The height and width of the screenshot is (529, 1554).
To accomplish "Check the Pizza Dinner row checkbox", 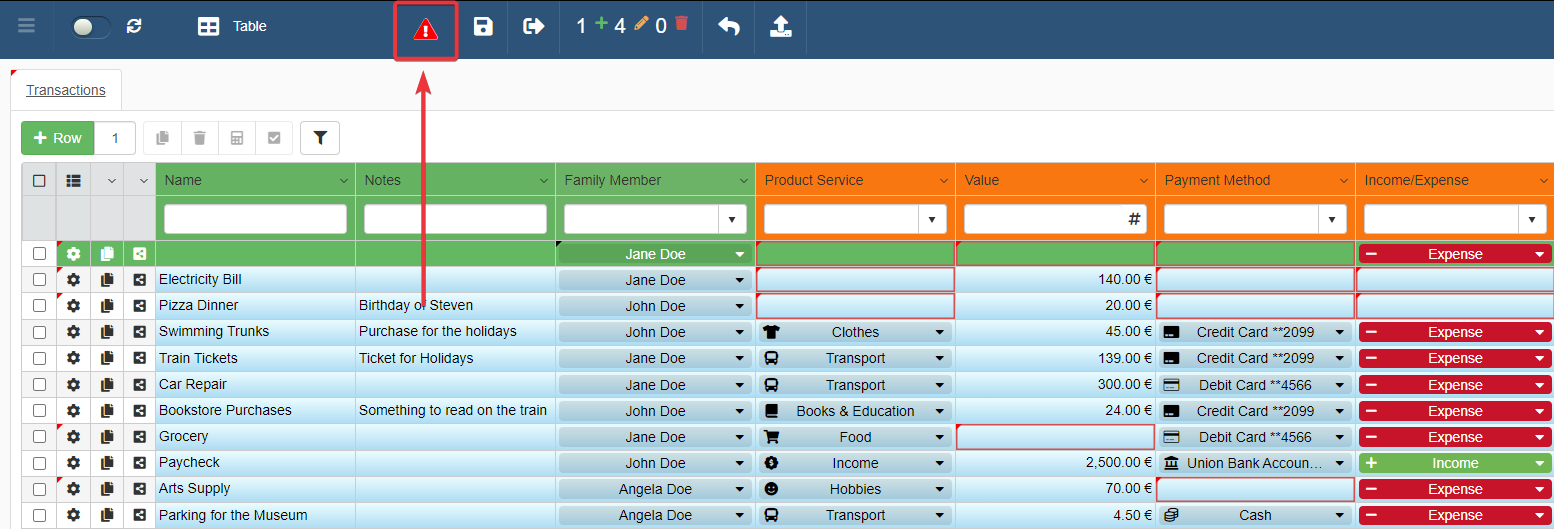I will click(x=39, y=306).
